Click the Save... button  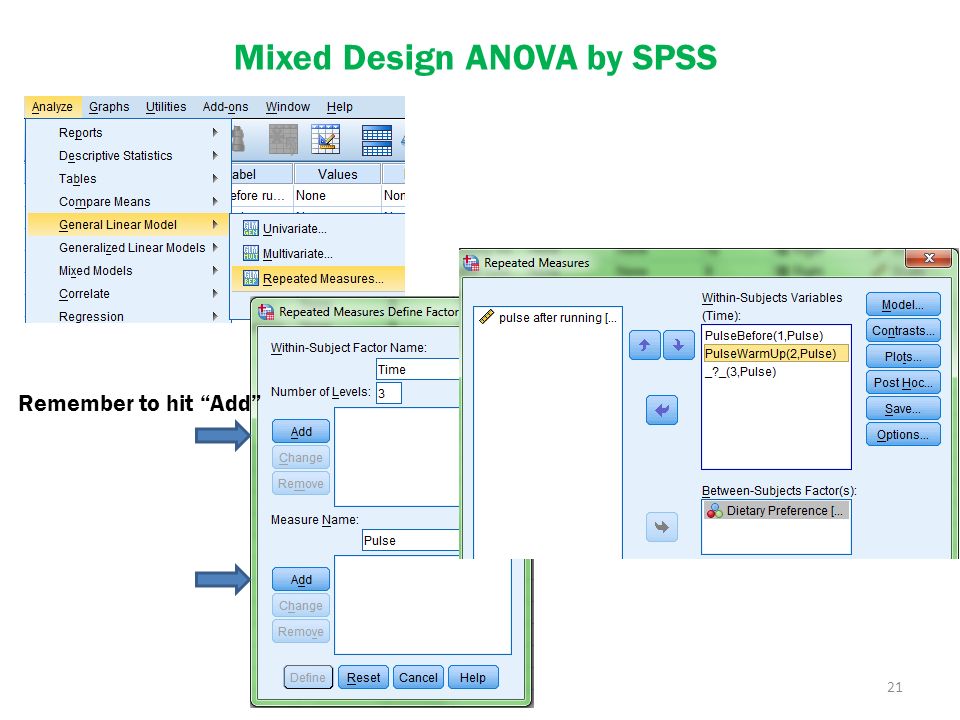click(x=903, y=408)
